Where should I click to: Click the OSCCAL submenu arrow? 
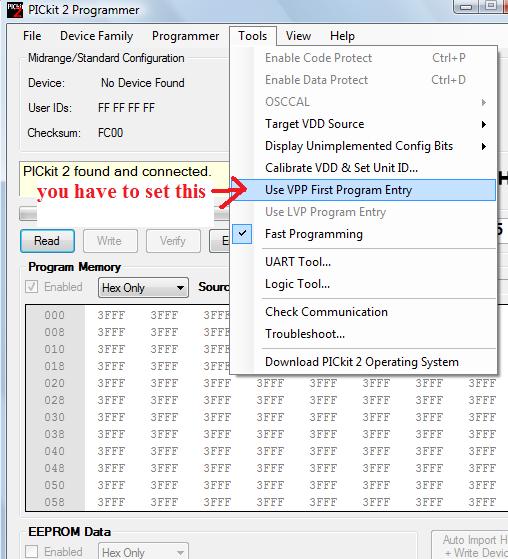pyautogui.click(x=484, y=102)
